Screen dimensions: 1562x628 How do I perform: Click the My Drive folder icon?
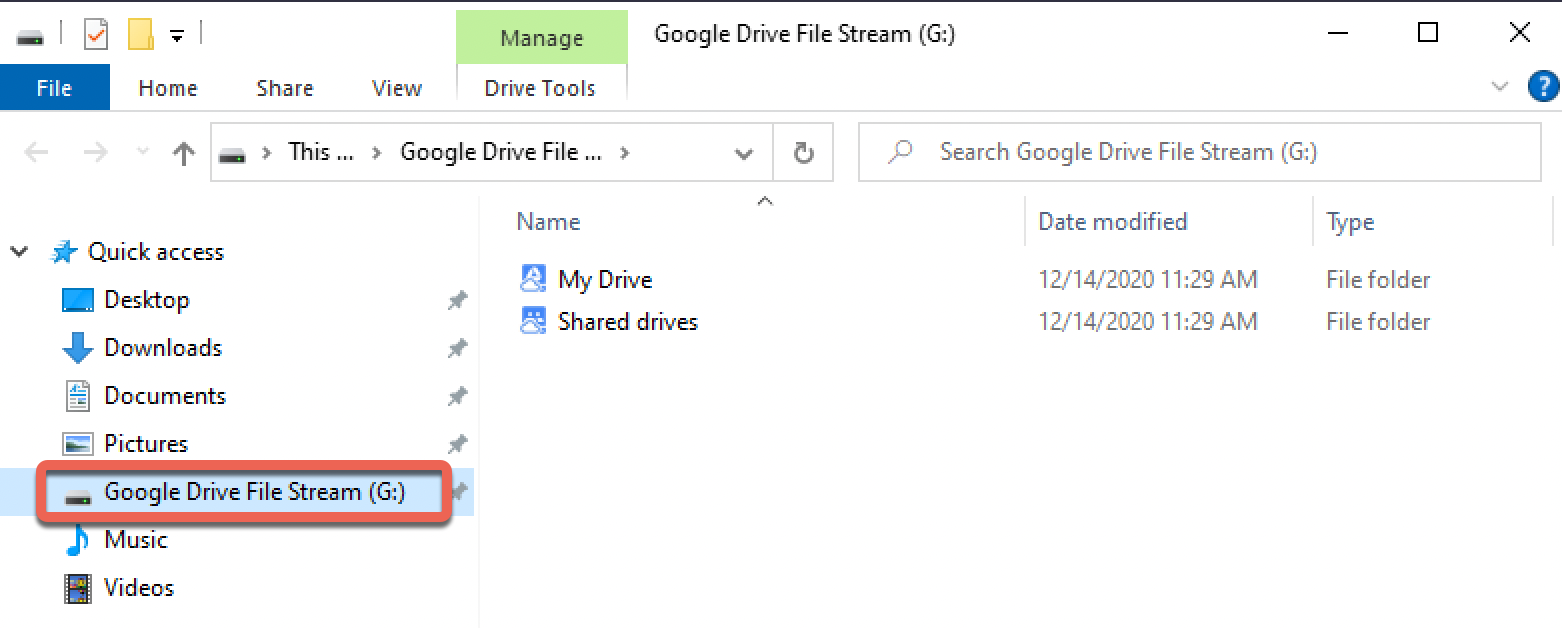534,279
